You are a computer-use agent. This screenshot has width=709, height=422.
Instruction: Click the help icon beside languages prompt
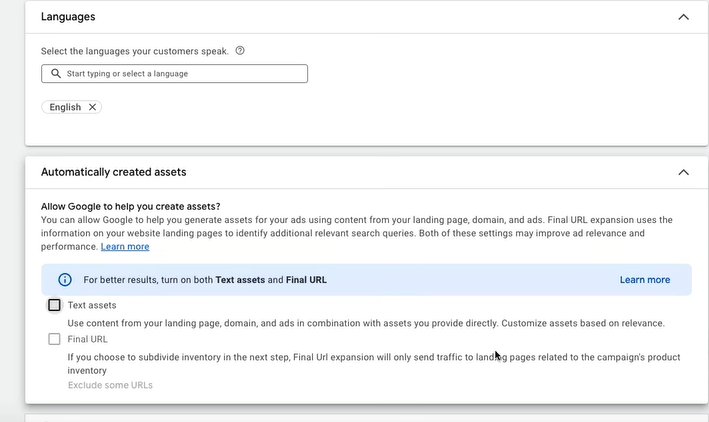coord(240,51)
